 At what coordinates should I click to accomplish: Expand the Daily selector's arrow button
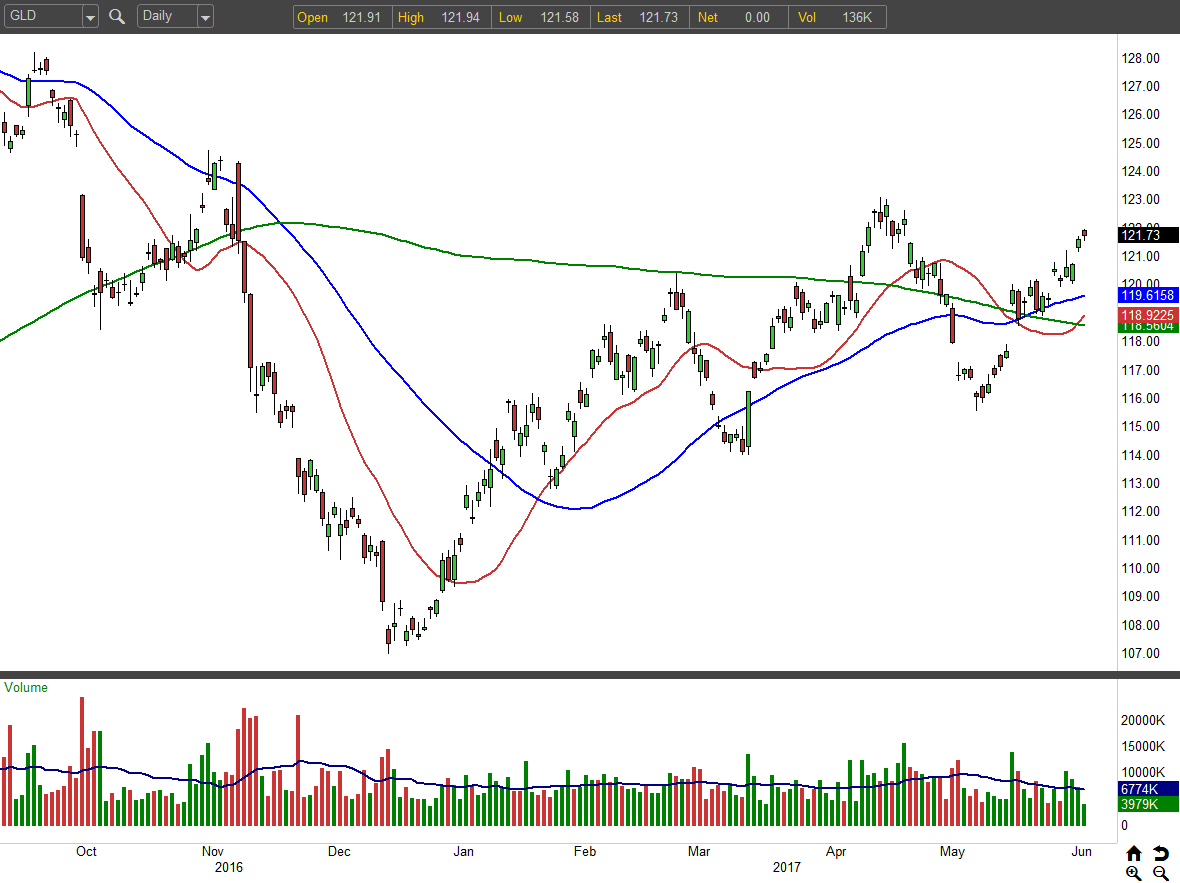[206, 16]
